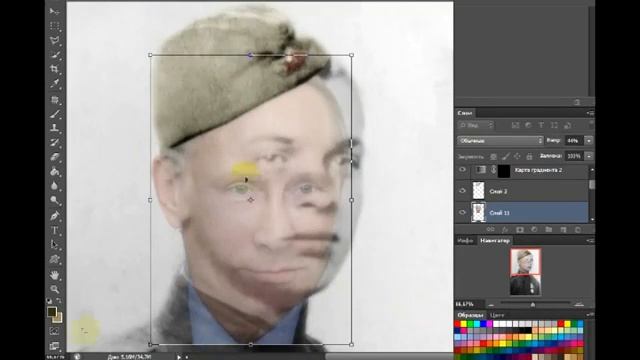Select the Brush tool
The width and height of the screenshot is (640, 360).
(54, 114)
